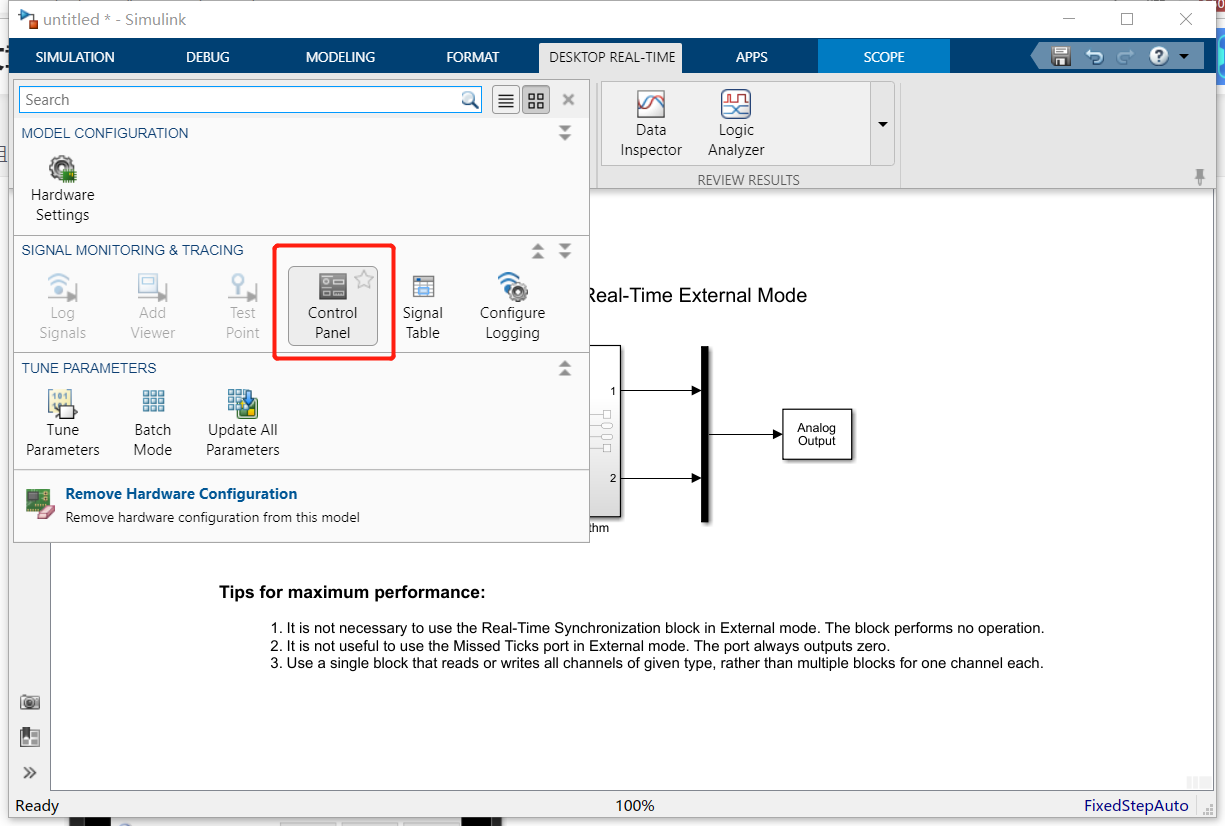Switch to the FORMAT tab
This screenshot has width=1225, height=826.
click(473, 57)
